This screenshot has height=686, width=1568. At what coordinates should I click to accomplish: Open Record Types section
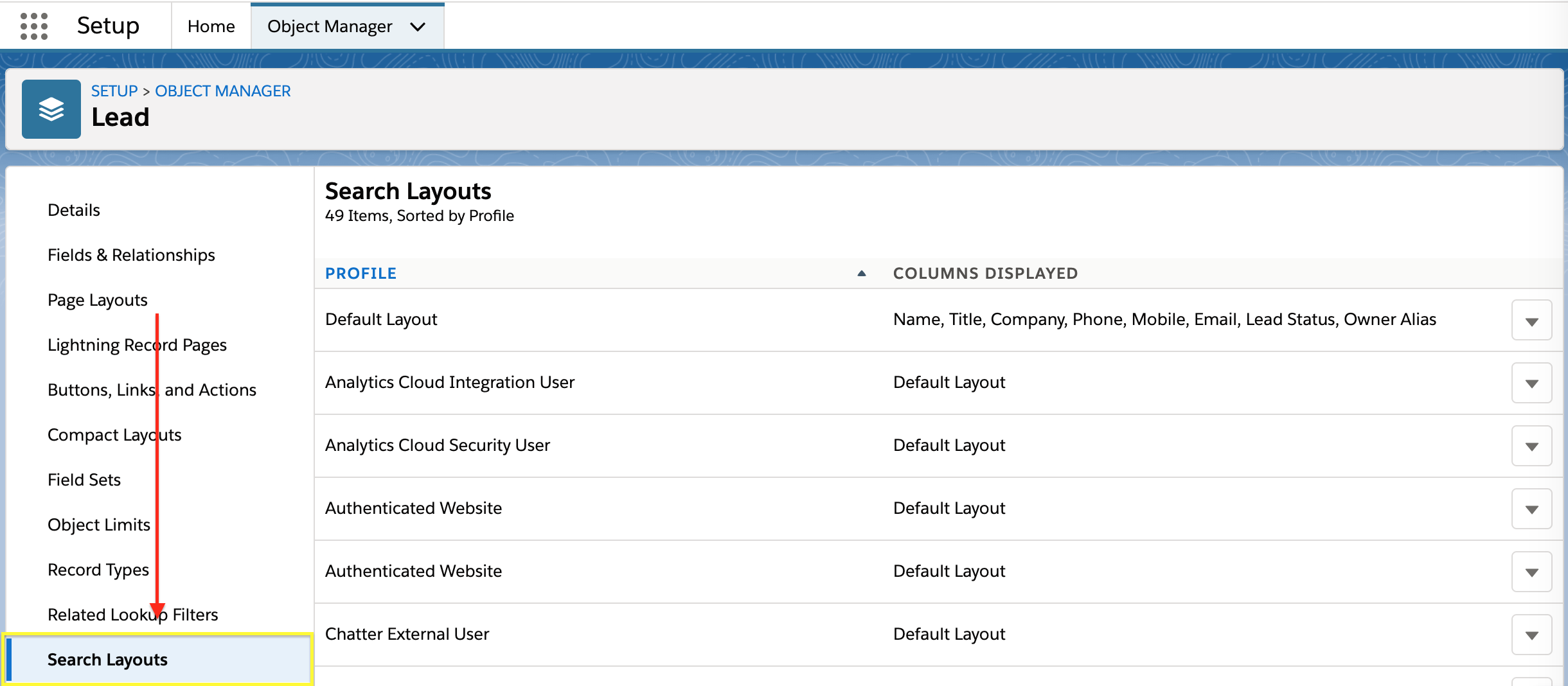coord(98,570)
